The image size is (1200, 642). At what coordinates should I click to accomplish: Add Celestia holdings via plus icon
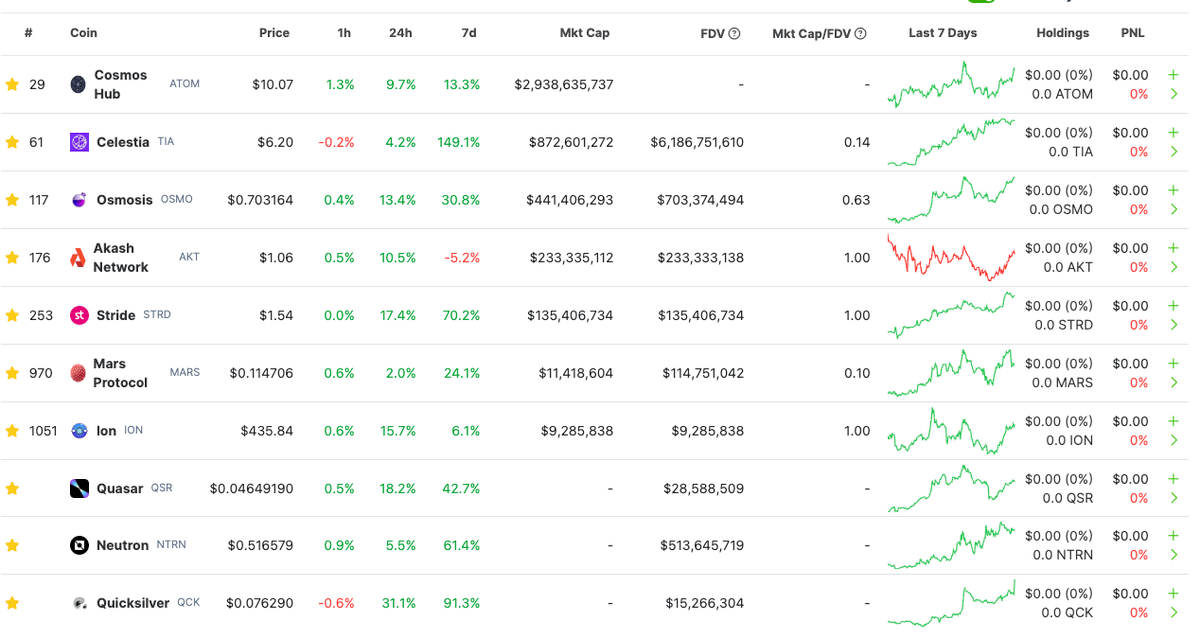point(1173,133)
